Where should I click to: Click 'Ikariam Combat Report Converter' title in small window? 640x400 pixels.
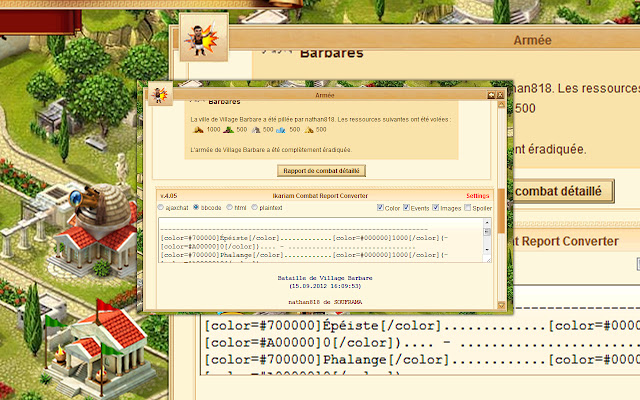(320, 196)
